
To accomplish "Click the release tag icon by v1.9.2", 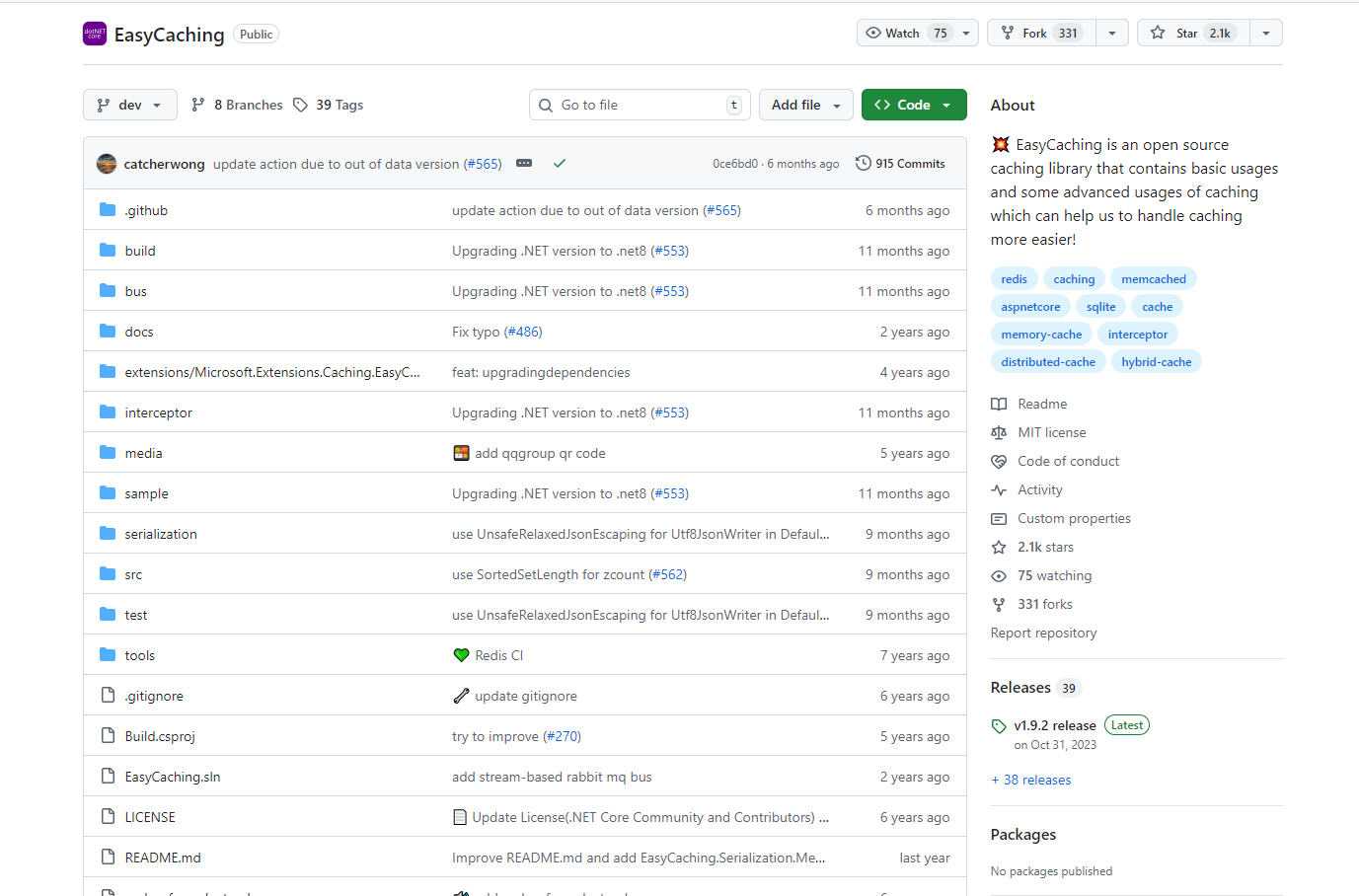I will (999, 726).
